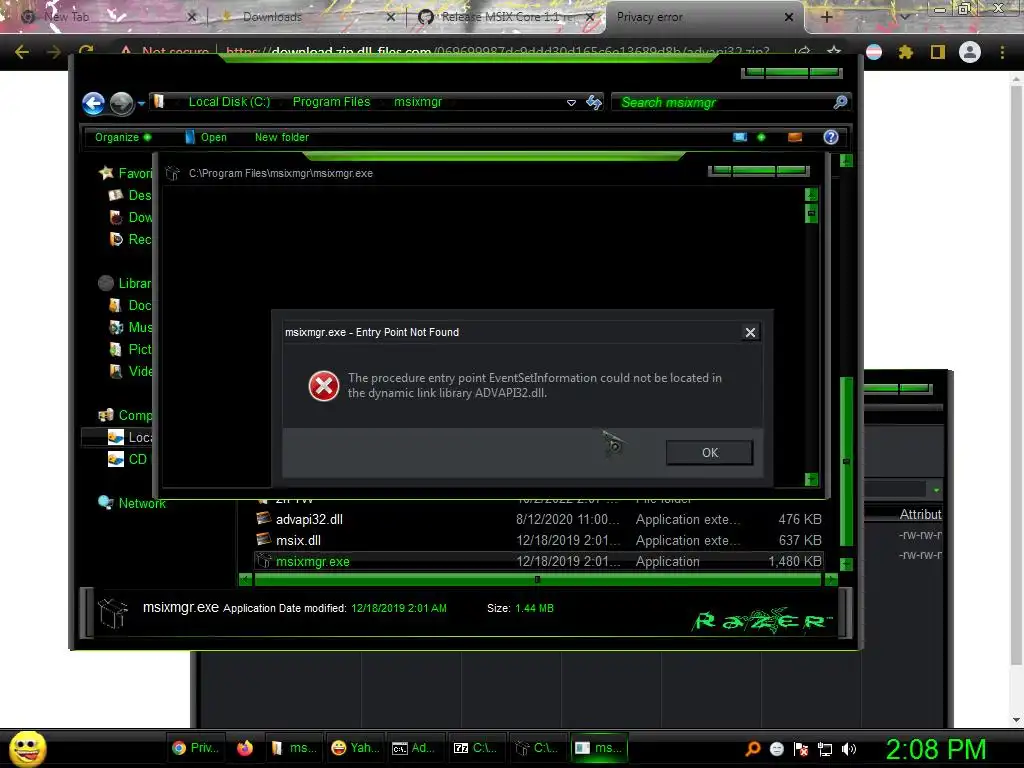Click the file list vertical scrollbar thumb
The width and height of the screenshot is (1024, 768).
(x=846, y=461)
